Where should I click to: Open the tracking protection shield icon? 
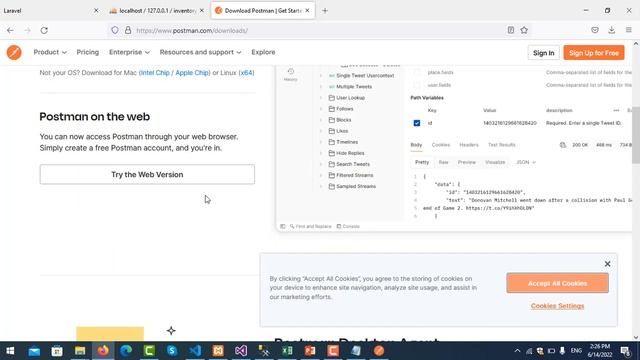115,30
